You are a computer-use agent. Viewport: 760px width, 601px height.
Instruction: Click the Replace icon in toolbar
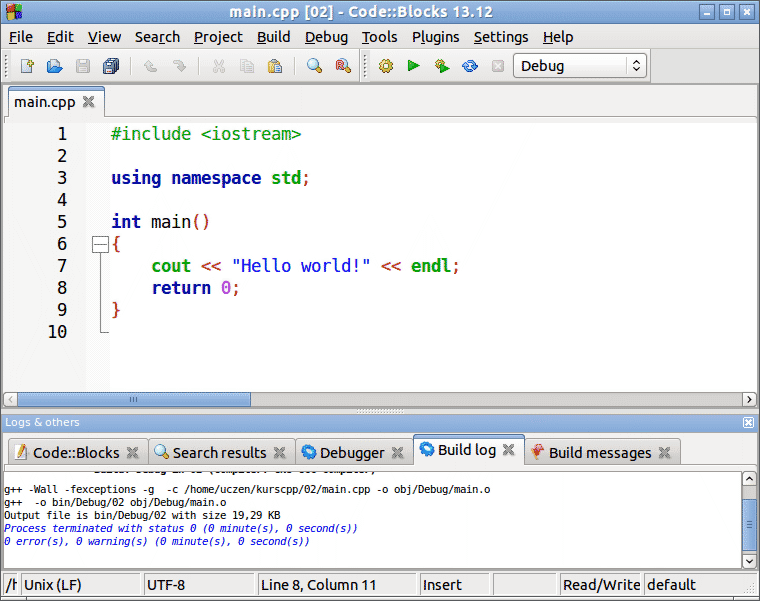[343, 66]
